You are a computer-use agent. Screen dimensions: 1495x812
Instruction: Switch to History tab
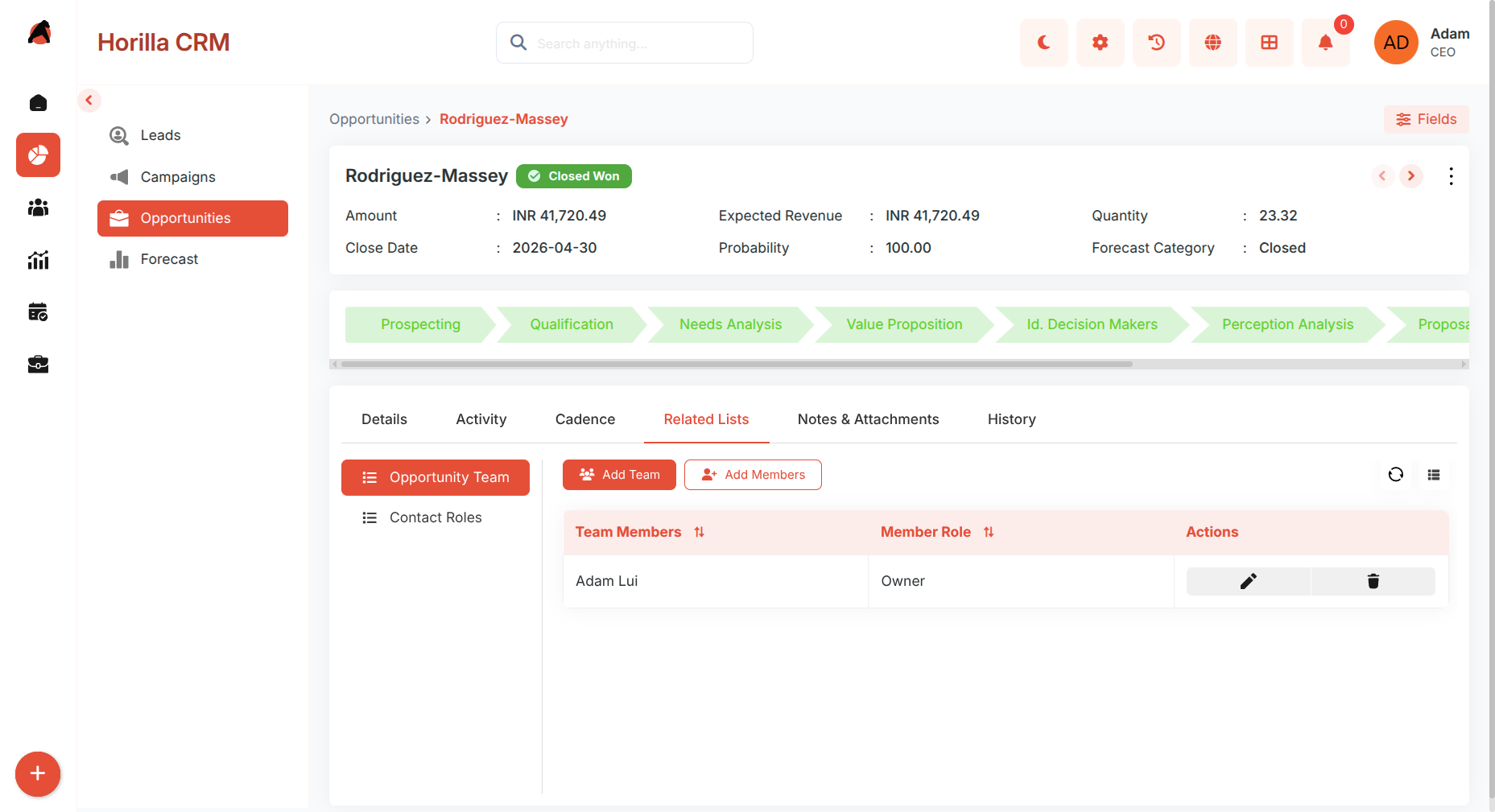(1012, 419)
